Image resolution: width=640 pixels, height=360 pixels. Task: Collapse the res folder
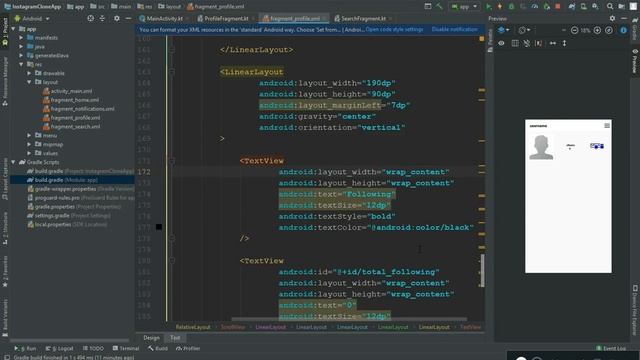click(21, 64)
